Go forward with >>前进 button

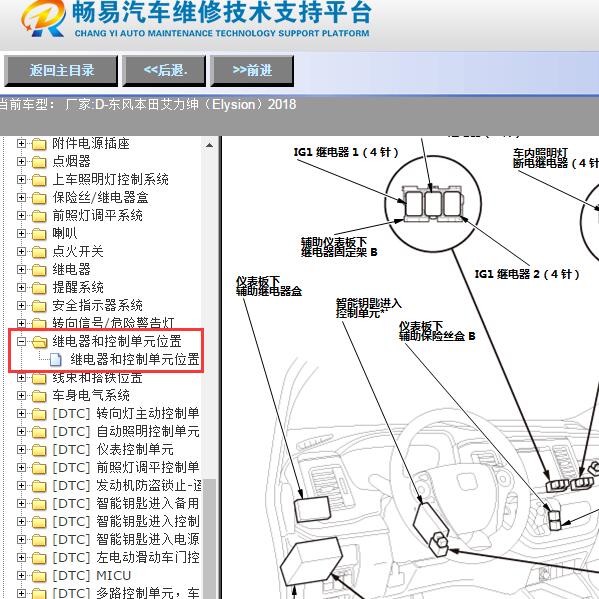pyautogui.click(x=252, y=71)
